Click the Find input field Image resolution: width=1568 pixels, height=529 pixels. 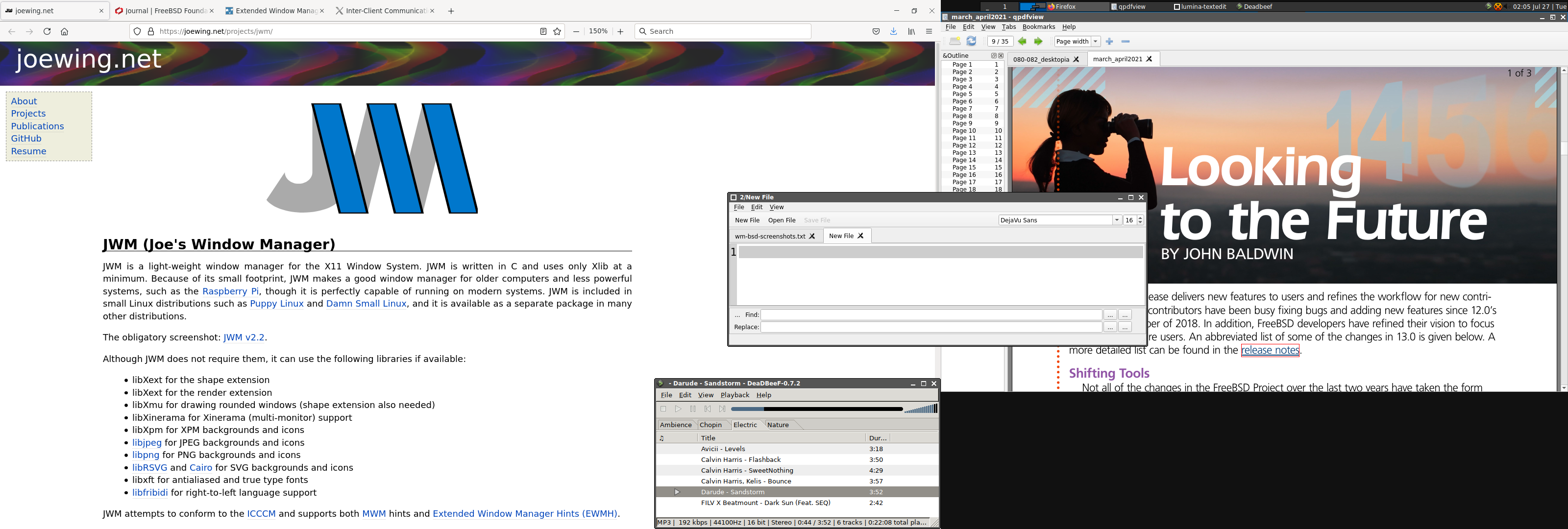pos(931,315)
